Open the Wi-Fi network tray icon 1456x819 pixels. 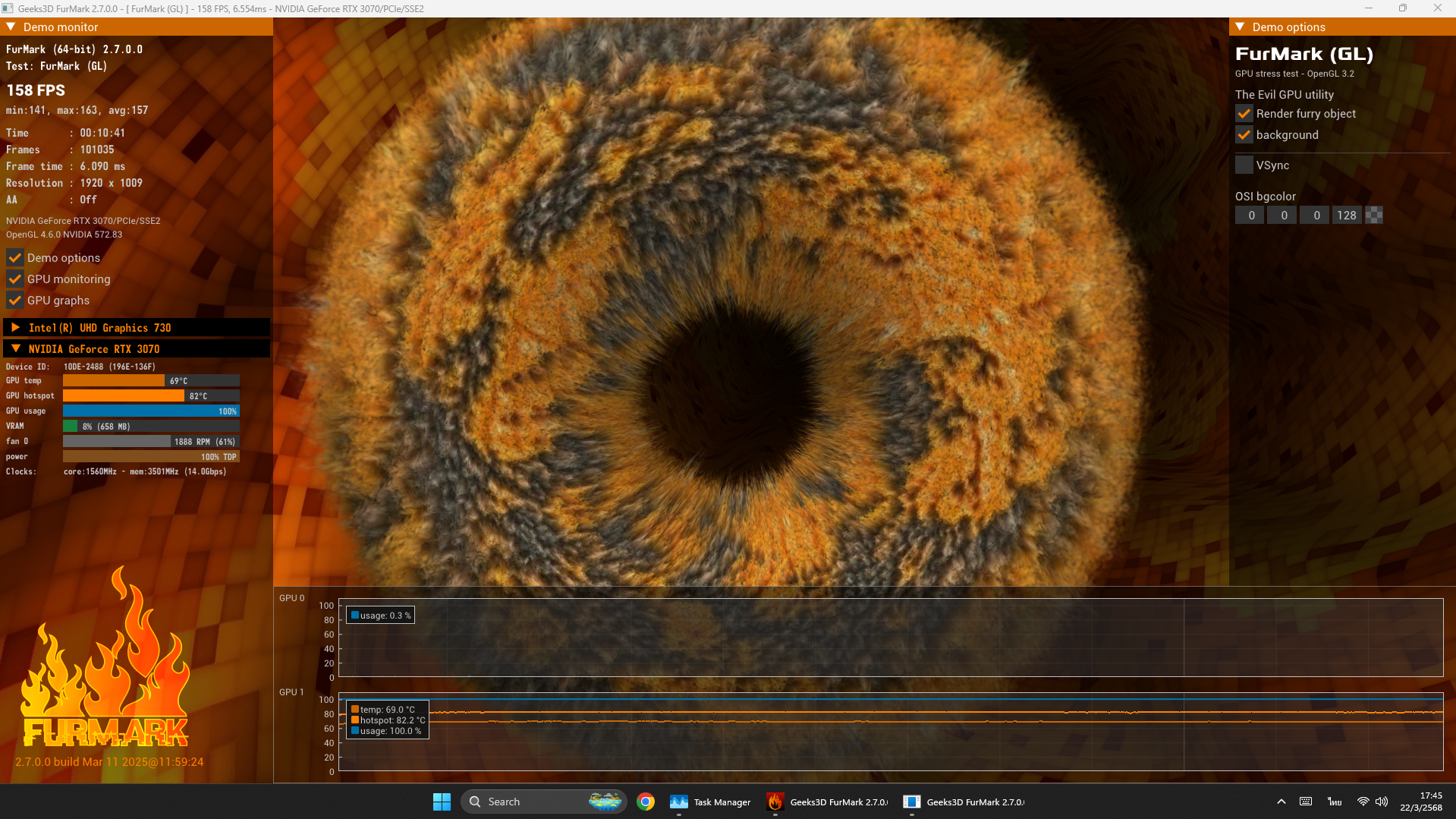click(1363, 802)
